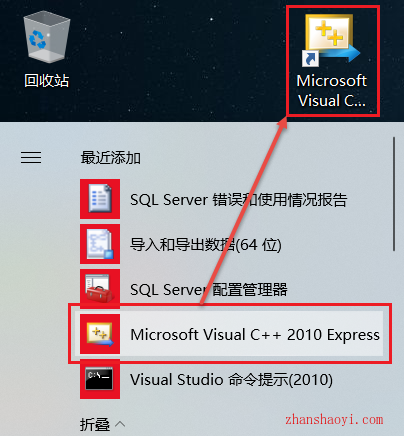The image size is (404, 436).
Task: Click the 回收站 label text
Action: point(46,80)
